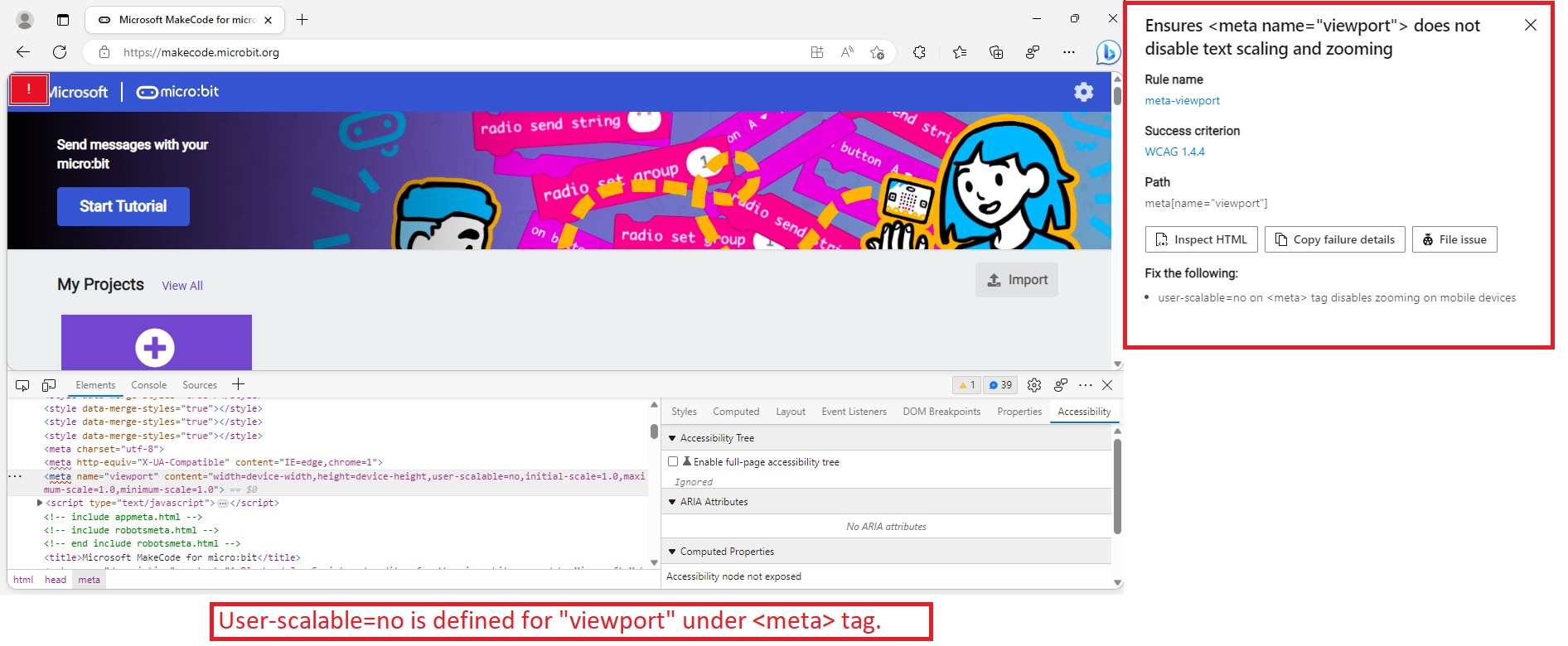Click the warnings count badge

pyautogui.click(x=967, y=385)
